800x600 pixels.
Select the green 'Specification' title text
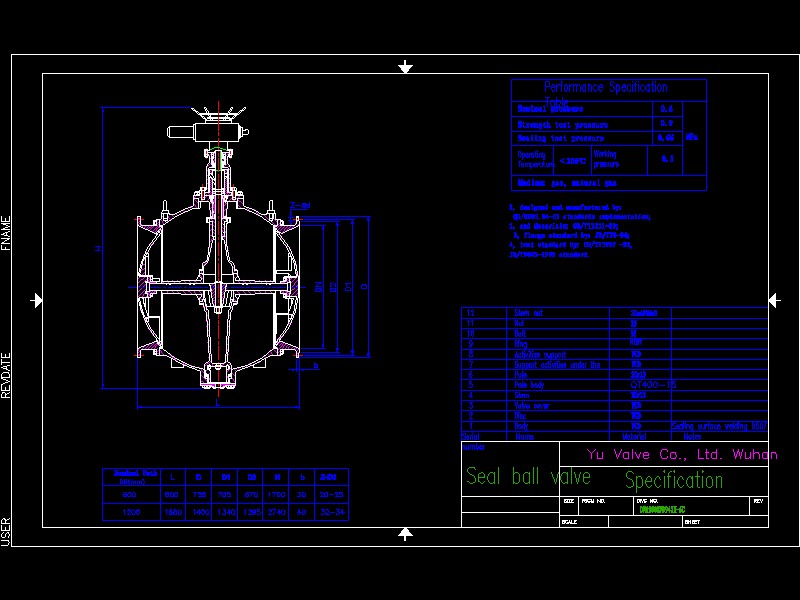pos(674,480)
